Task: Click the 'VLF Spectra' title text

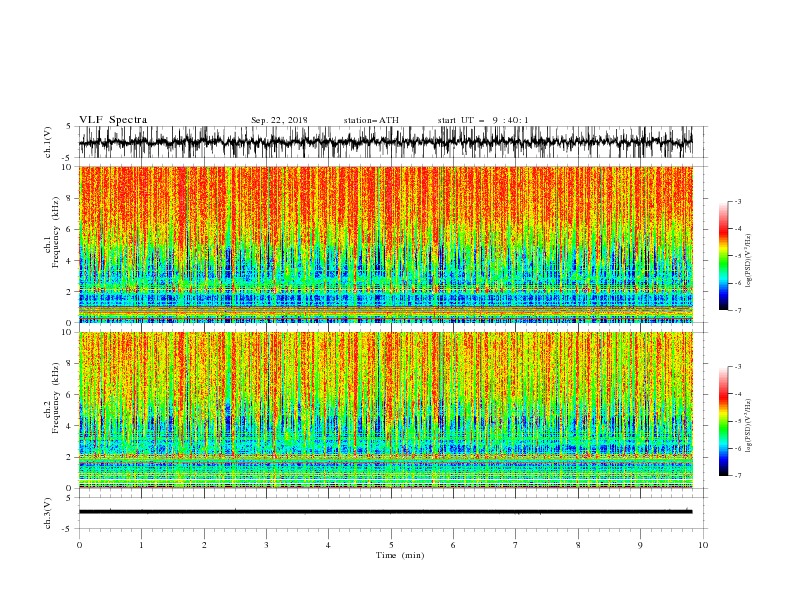Action: [x=113, y=120]
